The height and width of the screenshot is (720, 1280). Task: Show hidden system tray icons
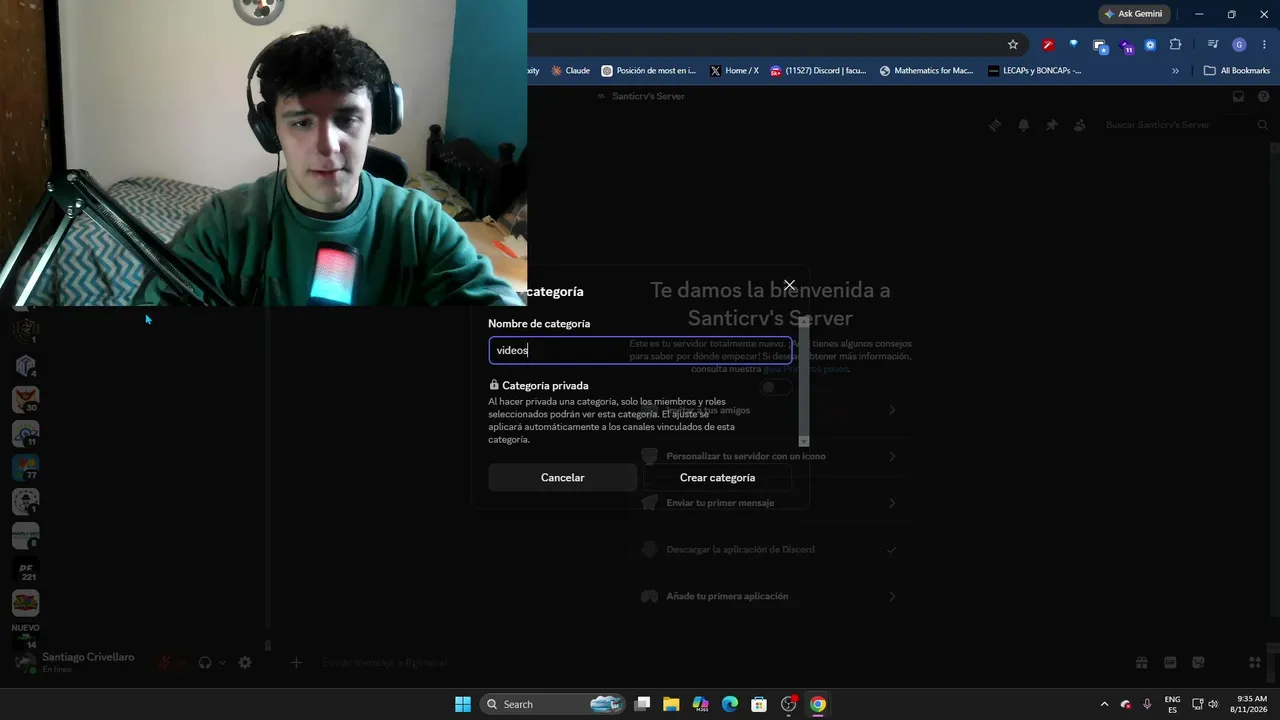[x=1104, y=704]
